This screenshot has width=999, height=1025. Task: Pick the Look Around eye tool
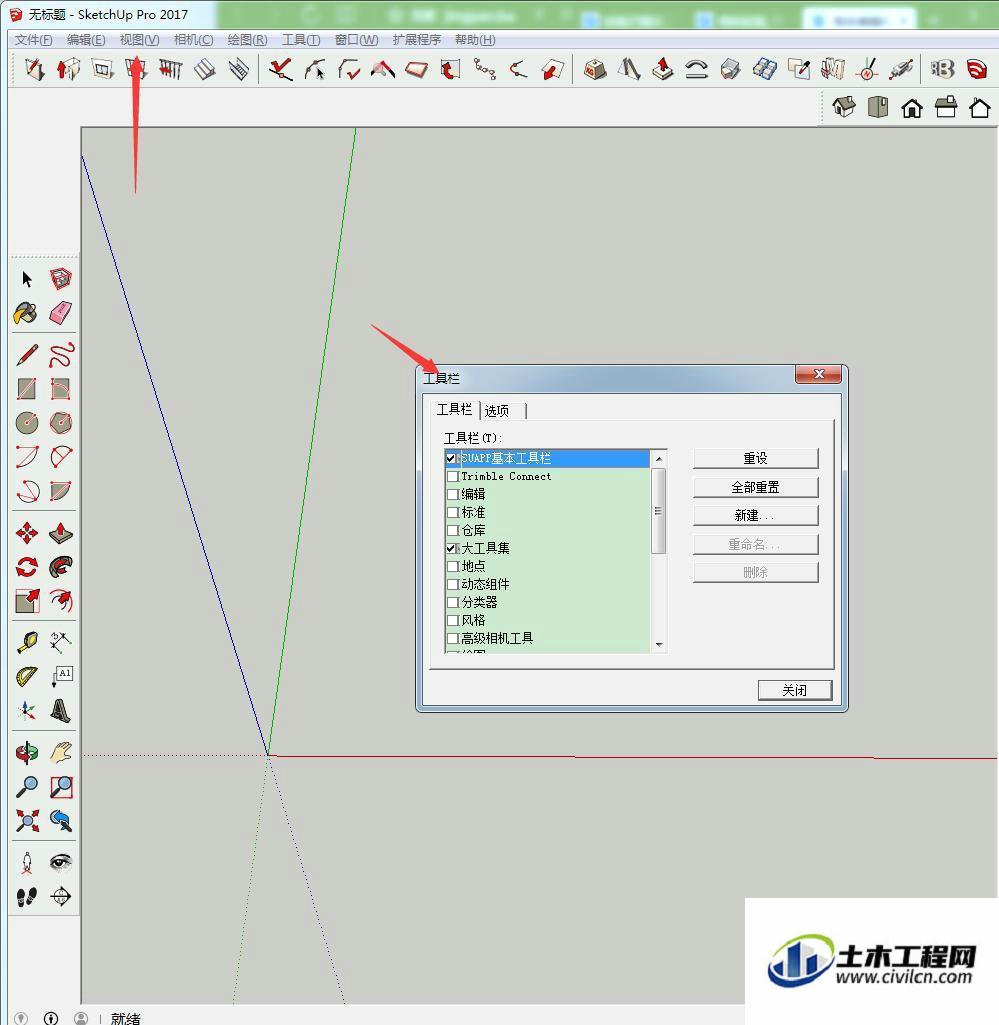61,862
